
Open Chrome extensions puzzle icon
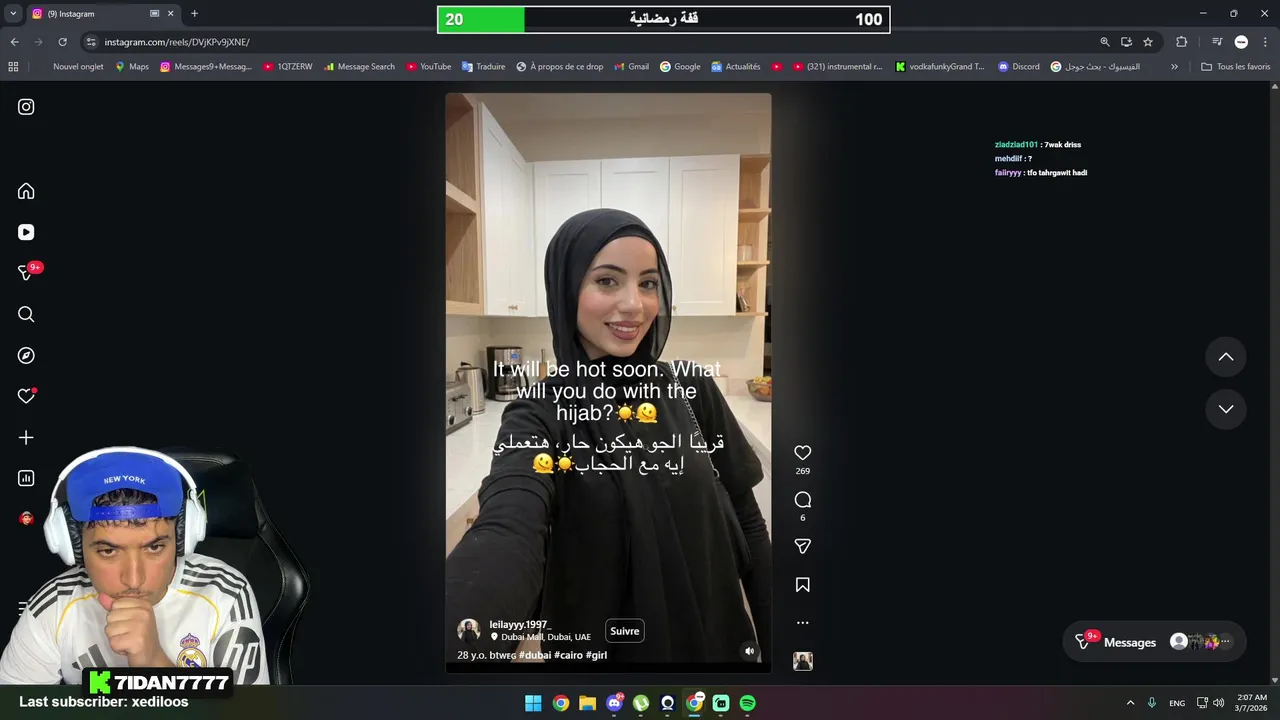1181,42
